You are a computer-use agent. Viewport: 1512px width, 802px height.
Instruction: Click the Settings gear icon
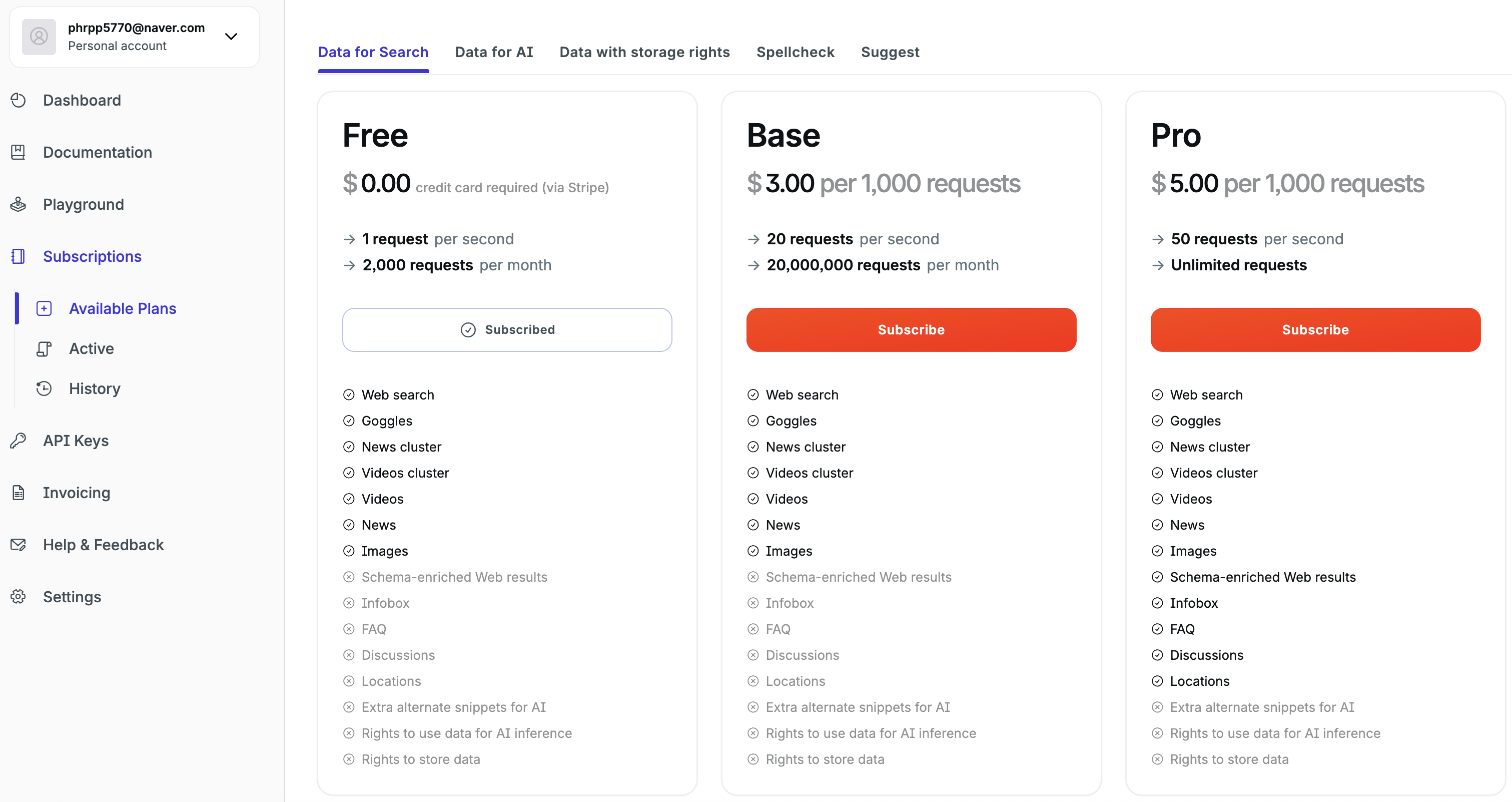(18, 597)
